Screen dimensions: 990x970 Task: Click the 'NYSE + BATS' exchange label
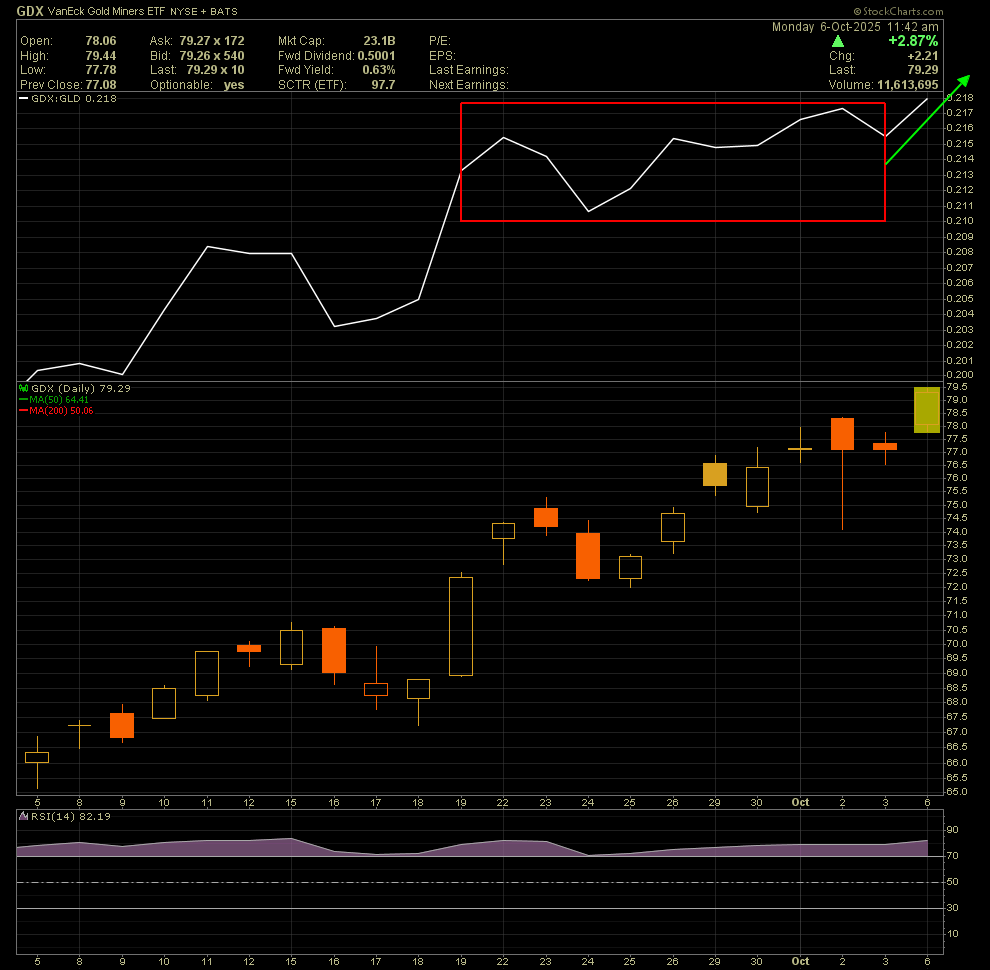click(204, 11)
